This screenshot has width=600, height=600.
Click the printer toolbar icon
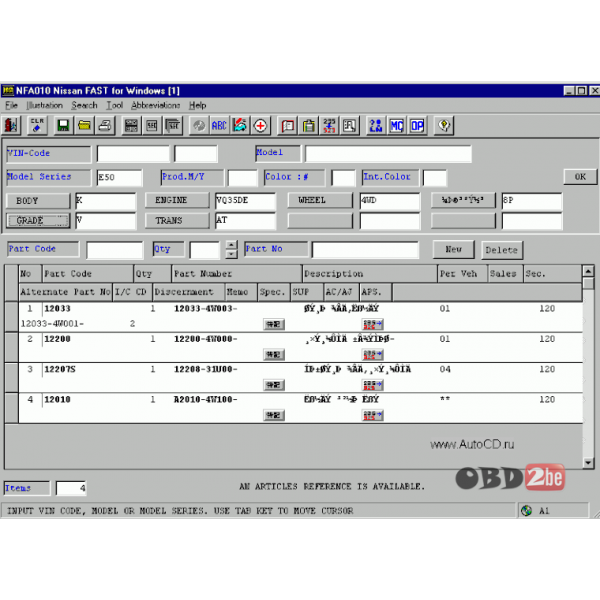tap(105, 125)
